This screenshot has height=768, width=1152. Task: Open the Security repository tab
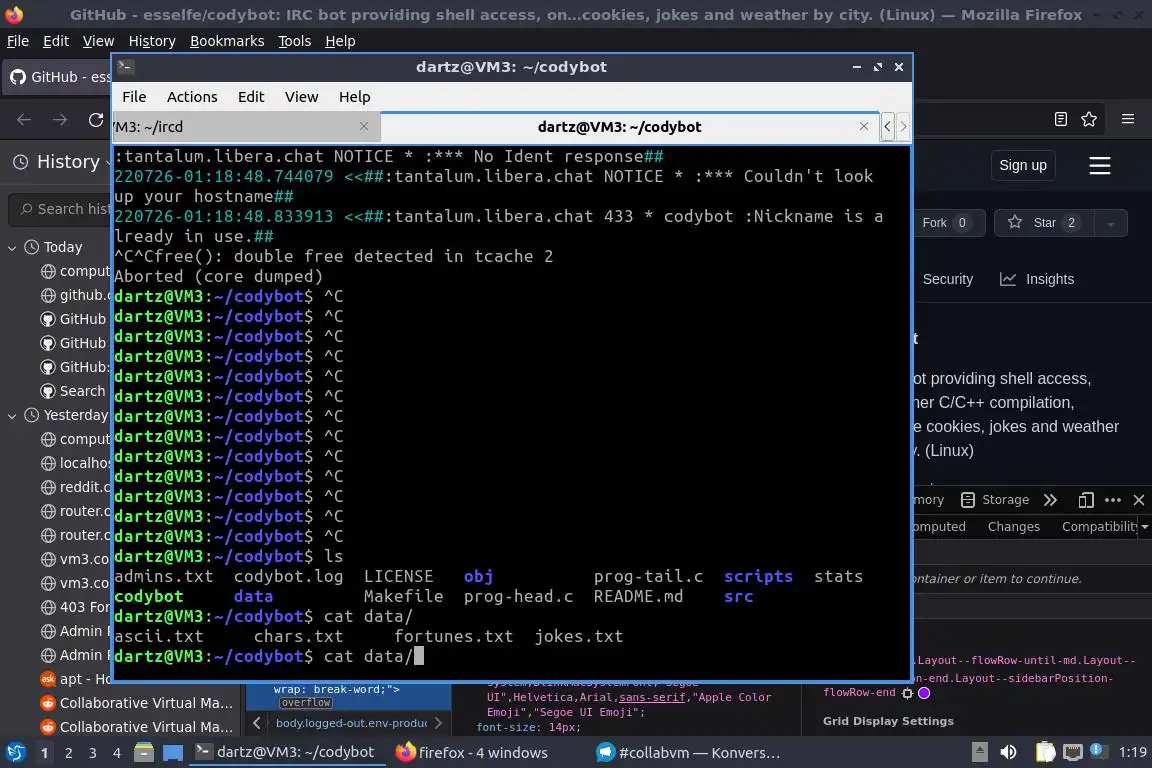pos(947,279)
